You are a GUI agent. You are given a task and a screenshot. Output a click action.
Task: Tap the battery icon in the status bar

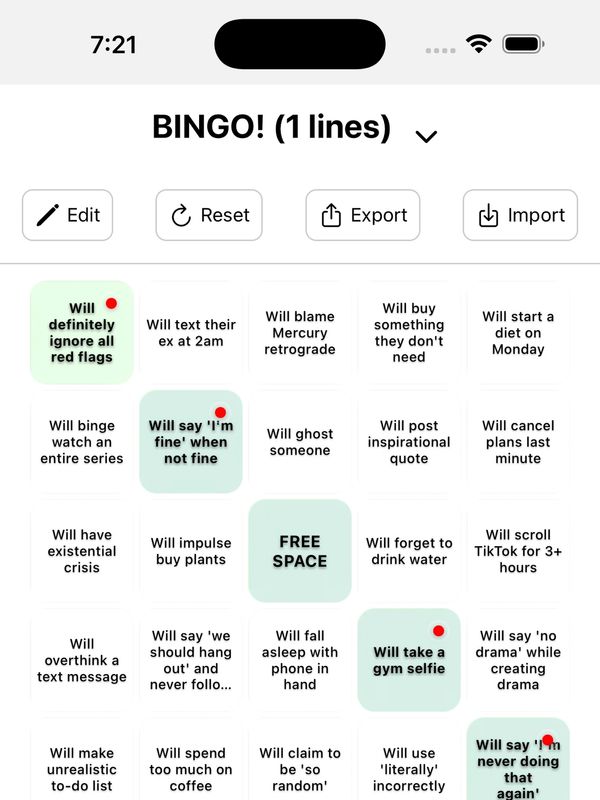pyautogui.click(x=523, y=43)
